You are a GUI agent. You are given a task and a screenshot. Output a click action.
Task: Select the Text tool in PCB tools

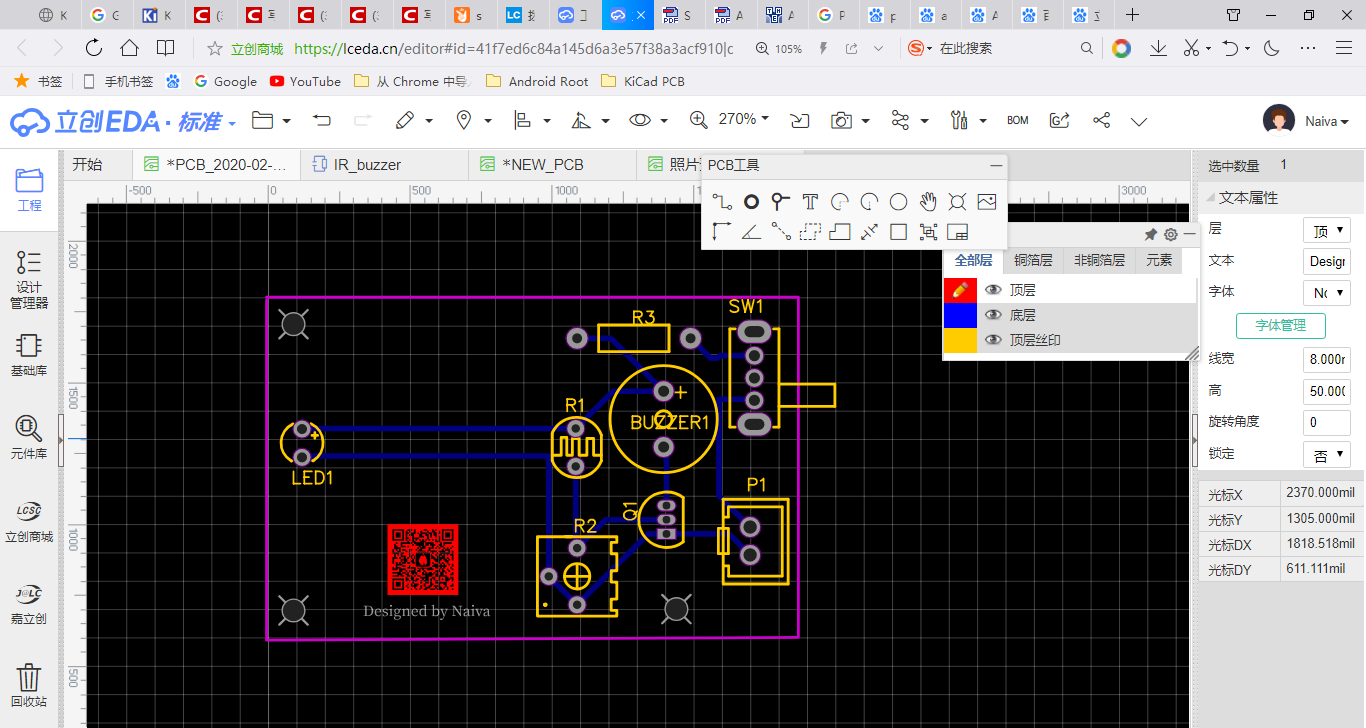click(810, 201)
